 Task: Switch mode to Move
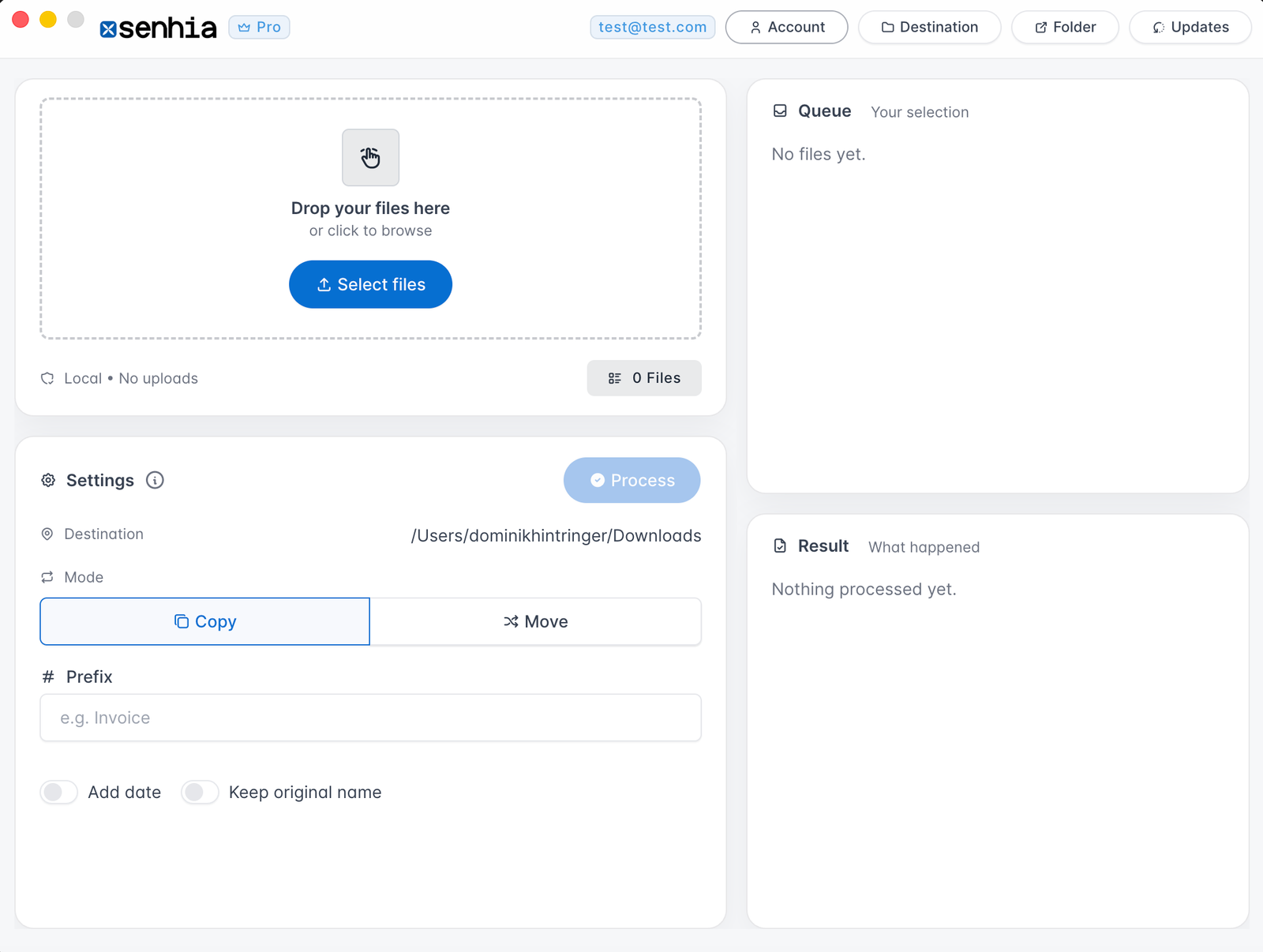click(535, 622)
